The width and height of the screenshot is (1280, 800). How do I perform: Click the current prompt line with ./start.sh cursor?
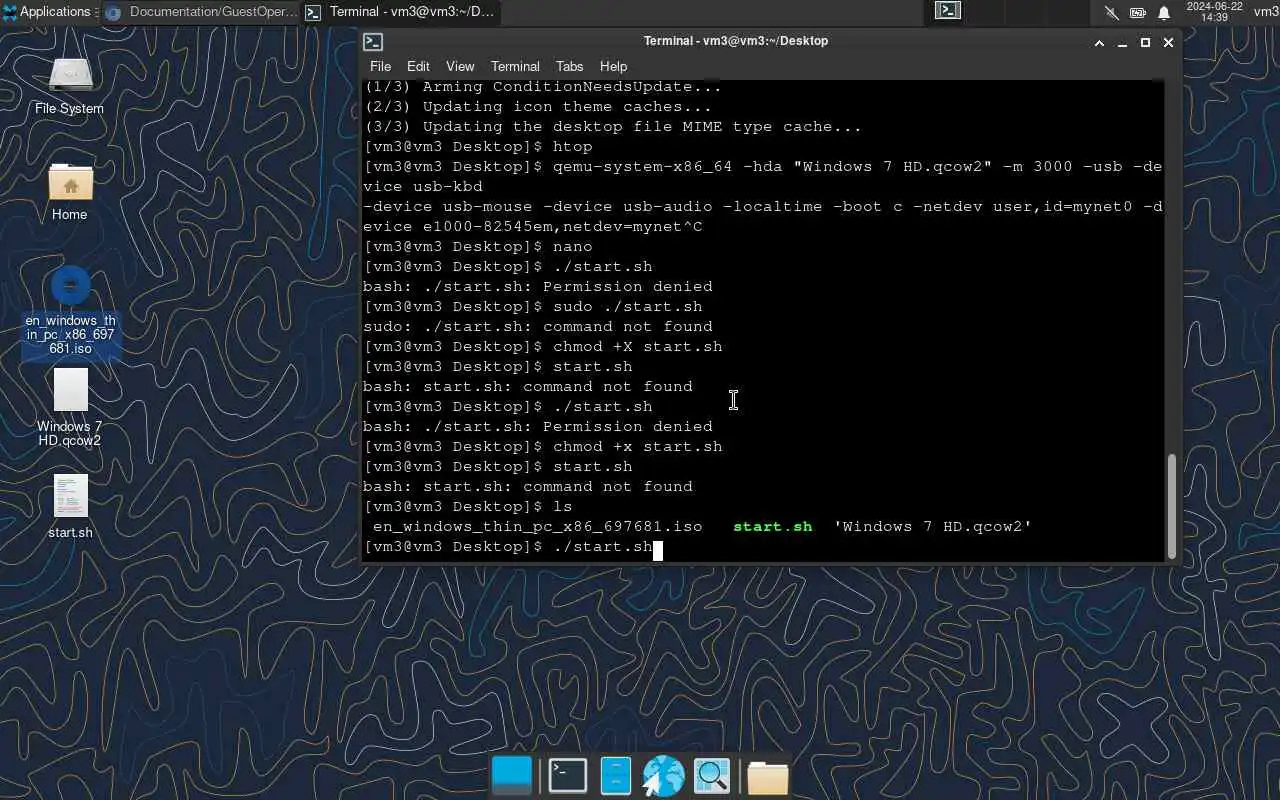(x=512, y=546)
